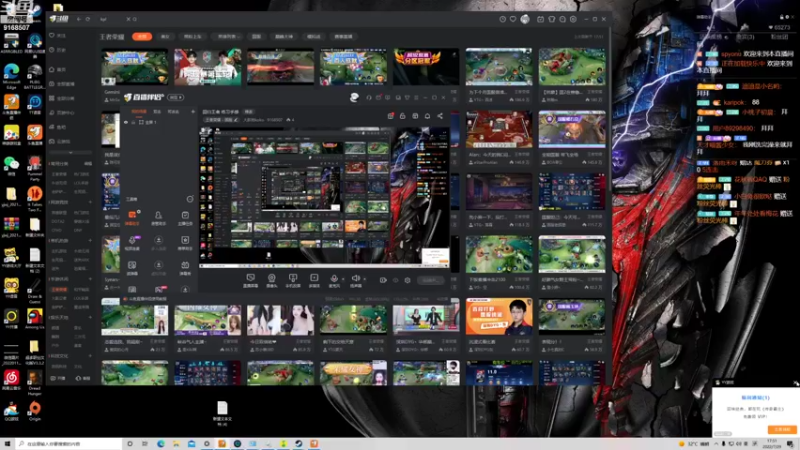The image size is (800, 450).
Task: Open Among Us desktop shortcut
Action: tap(35, 319)
